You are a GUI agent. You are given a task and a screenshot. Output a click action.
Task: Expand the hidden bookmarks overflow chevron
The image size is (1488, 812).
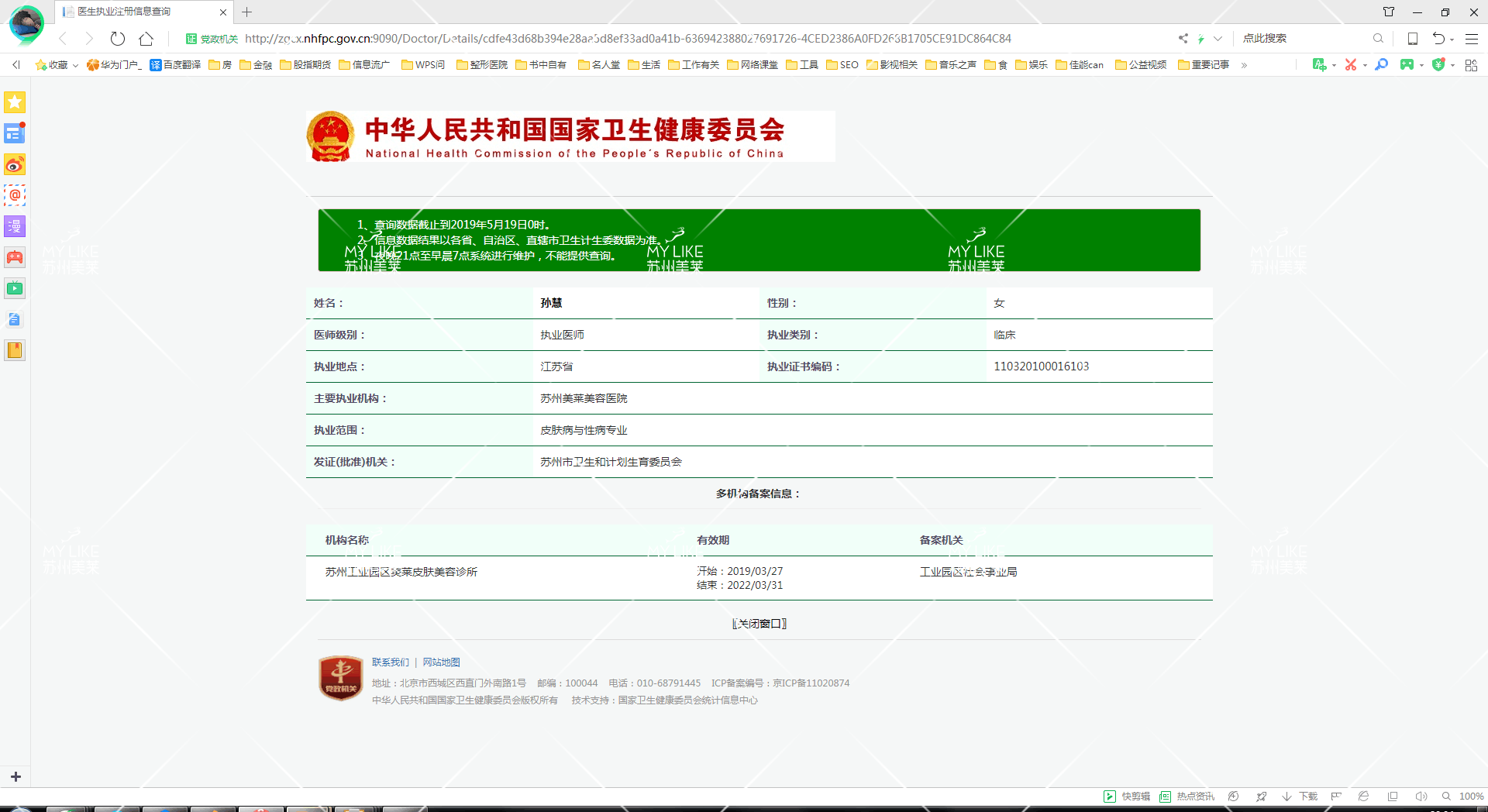[x=1244, y=65]
